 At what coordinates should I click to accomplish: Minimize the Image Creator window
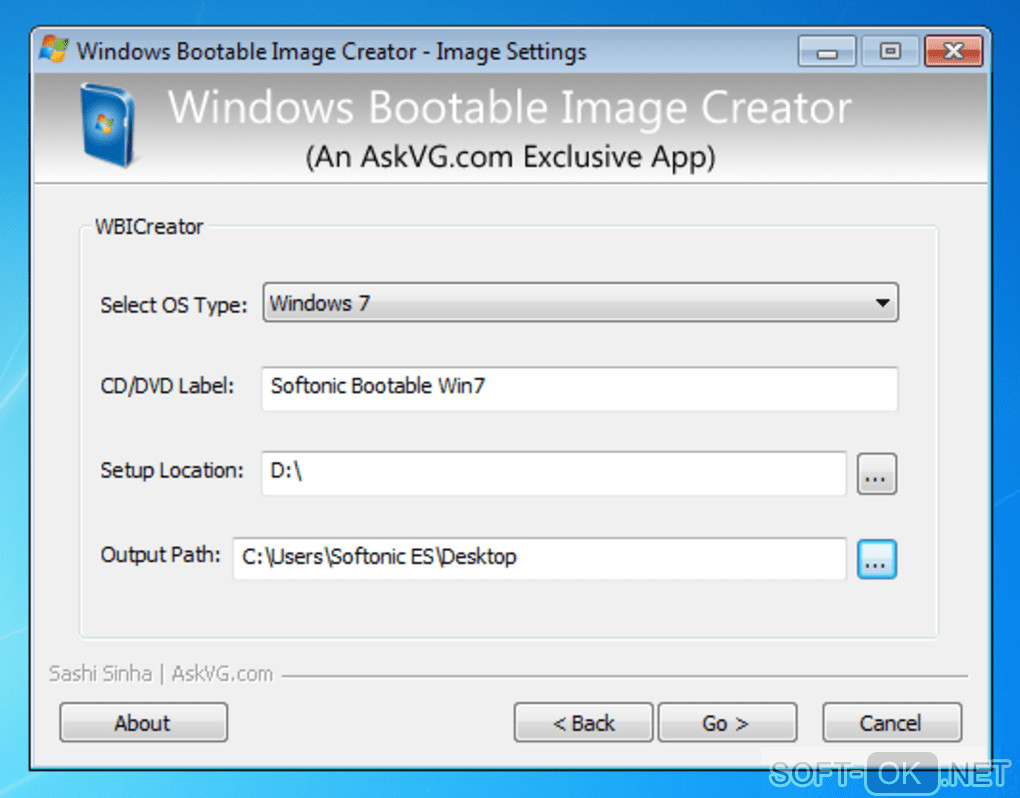click(827, 51)
